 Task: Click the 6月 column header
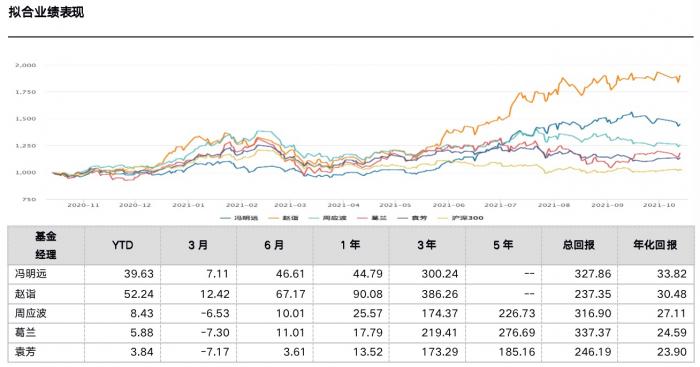[x=274, y=245]
